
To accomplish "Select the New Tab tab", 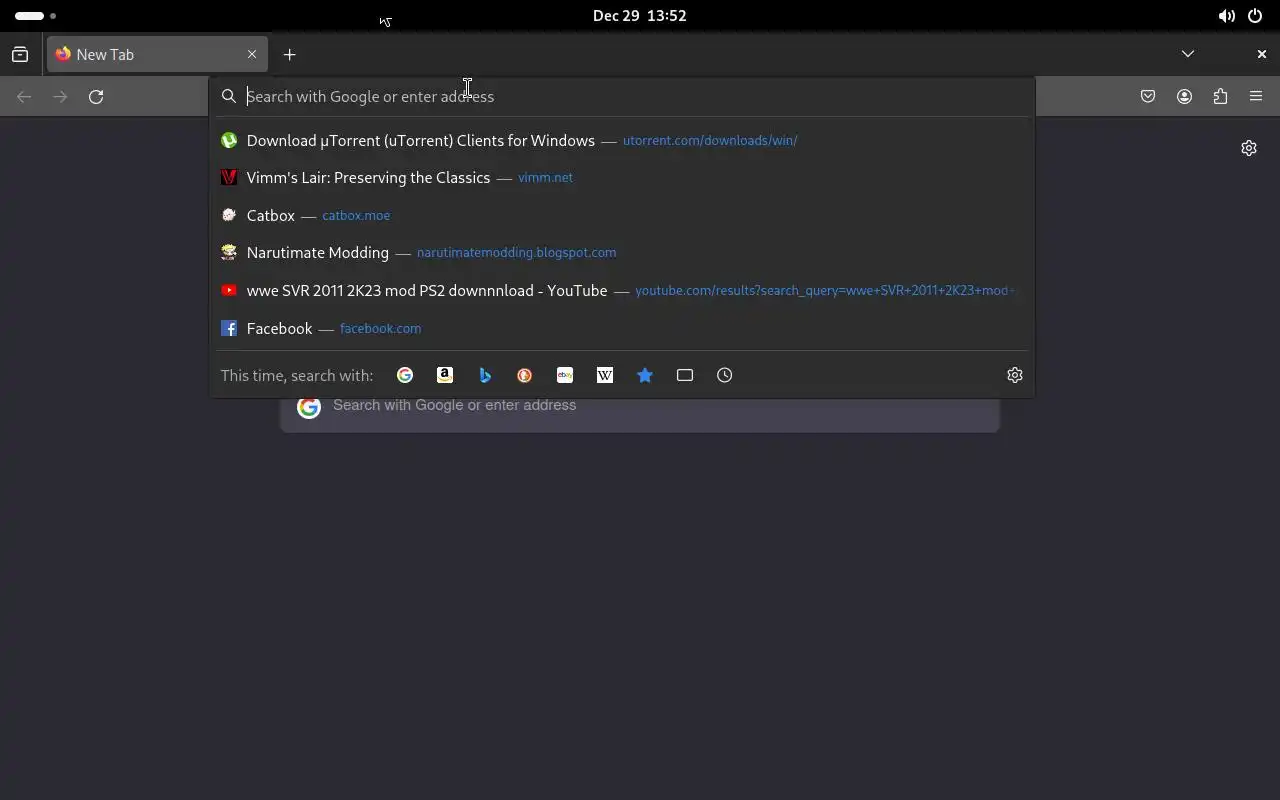I will (157, 54).
